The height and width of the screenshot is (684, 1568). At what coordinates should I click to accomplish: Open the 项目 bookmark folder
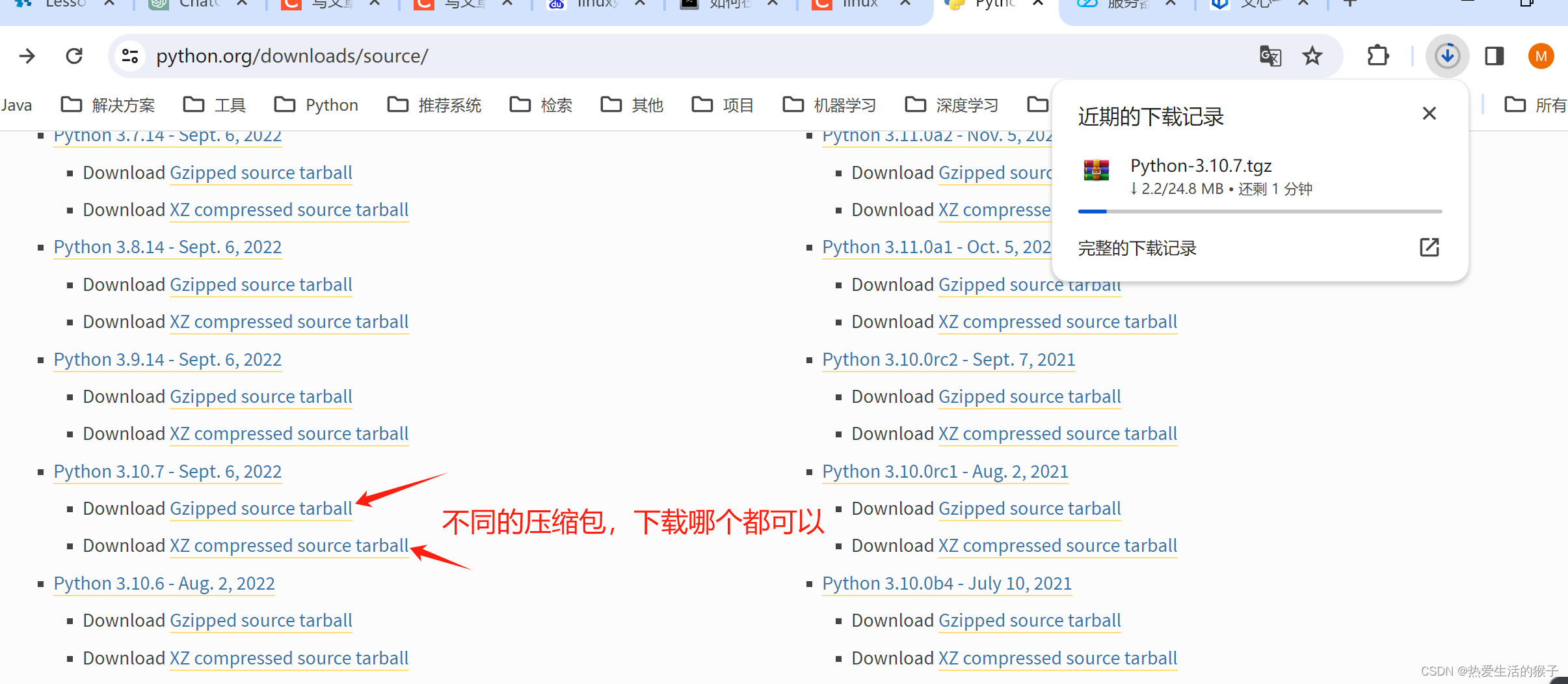tap(723, 105)
